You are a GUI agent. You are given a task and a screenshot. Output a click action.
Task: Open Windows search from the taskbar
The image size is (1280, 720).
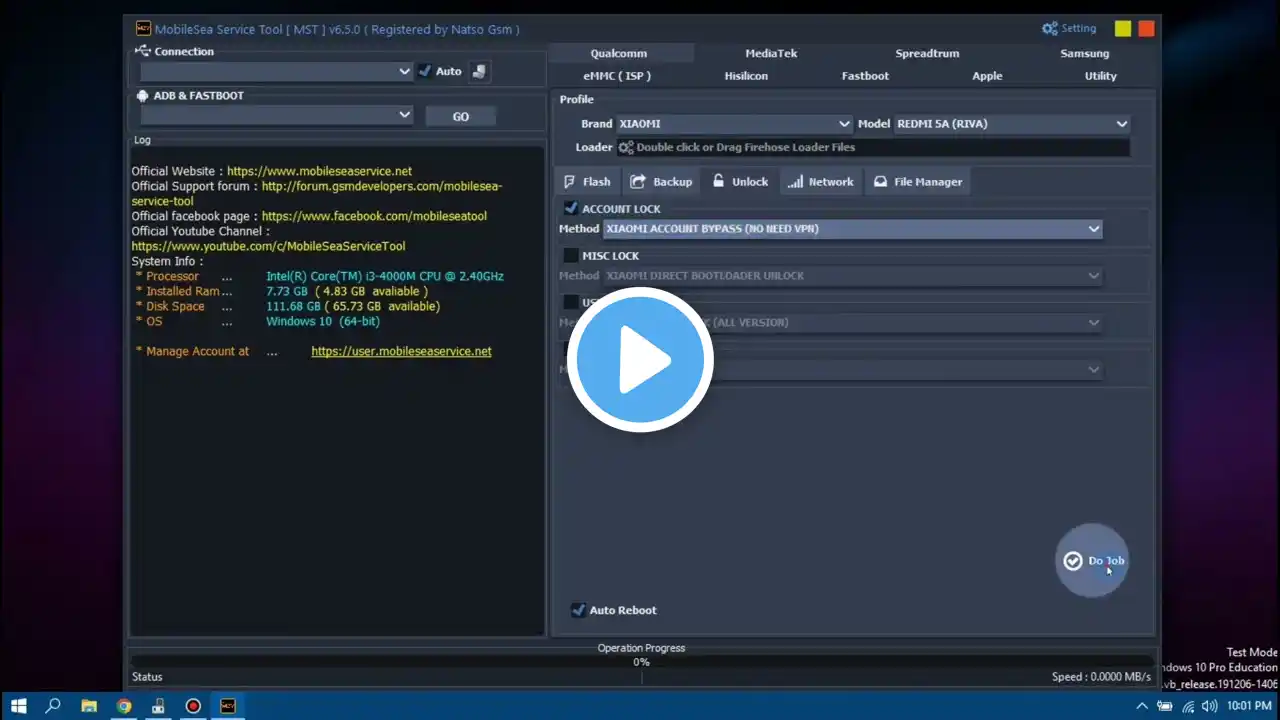53,706
